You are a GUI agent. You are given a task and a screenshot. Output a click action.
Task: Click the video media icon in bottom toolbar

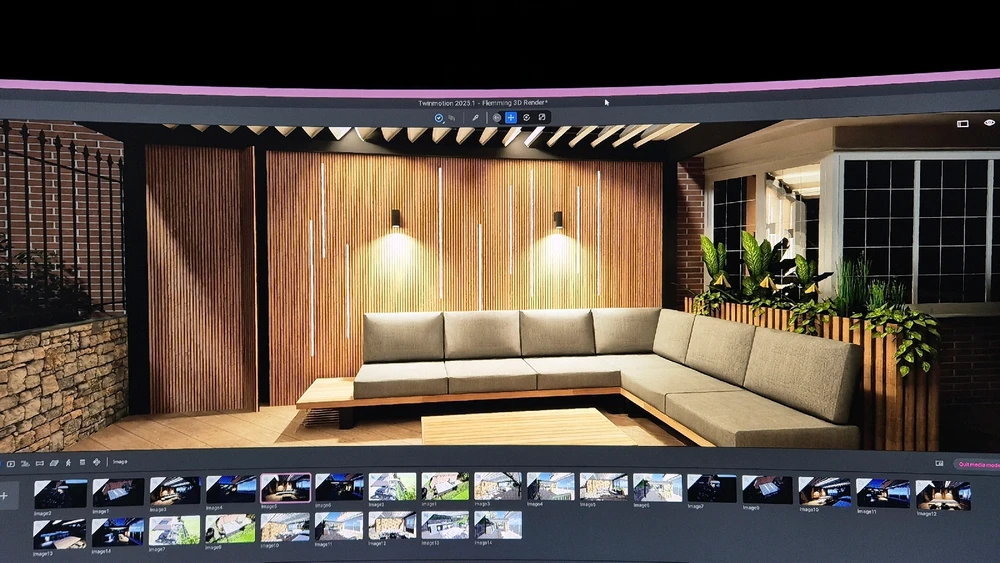pyautogui.click(x=11, y=463)
